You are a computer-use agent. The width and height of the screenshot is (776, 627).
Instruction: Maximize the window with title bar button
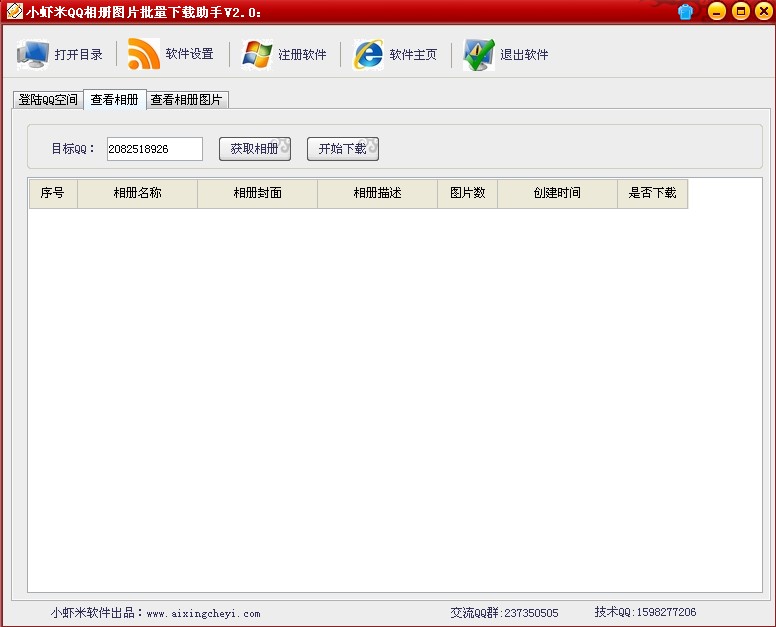click(741, 11)
